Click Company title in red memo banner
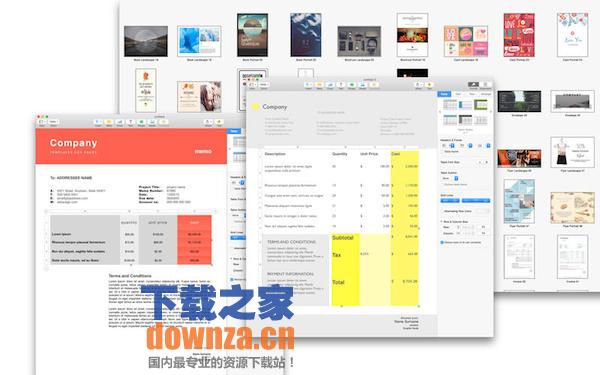 coord(73,143)
